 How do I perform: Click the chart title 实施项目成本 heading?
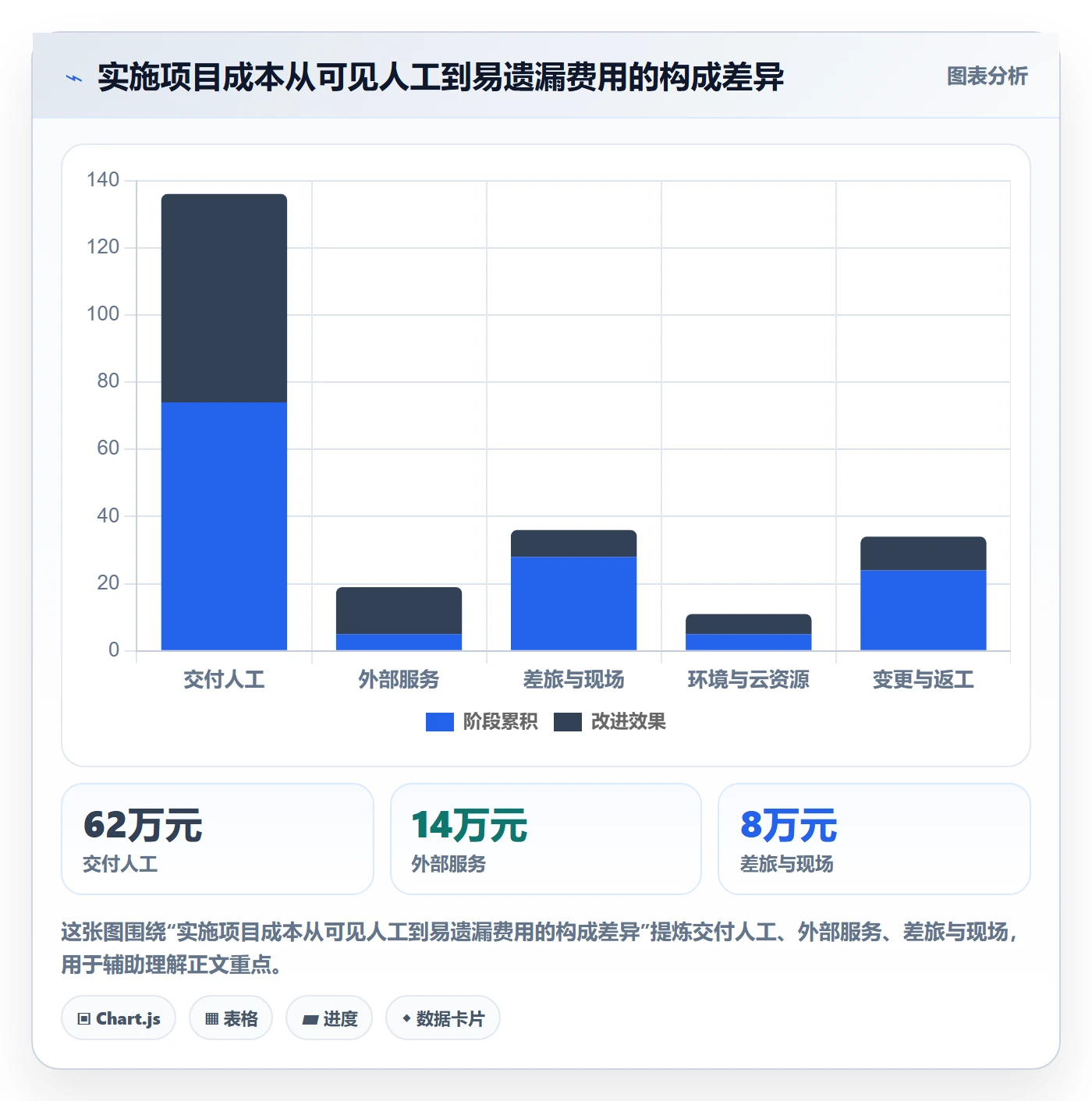pyautogui.click(x=441, y=77)
